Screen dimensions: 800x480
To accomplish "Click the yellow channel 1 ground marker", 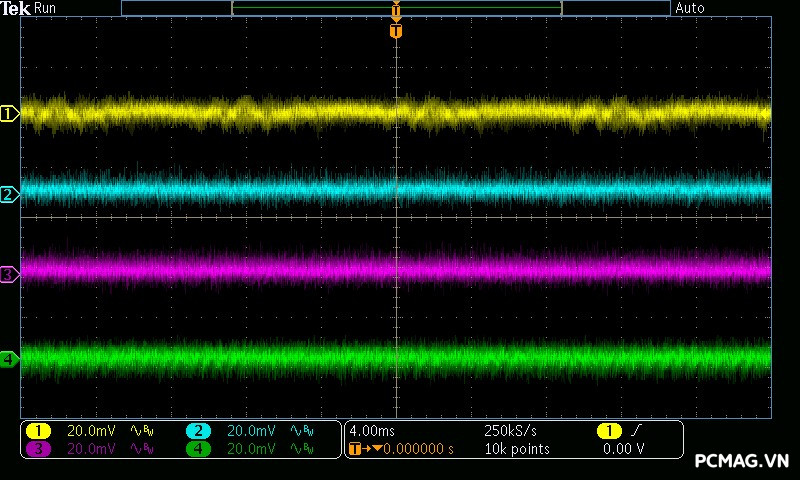I will pos(9,114).
